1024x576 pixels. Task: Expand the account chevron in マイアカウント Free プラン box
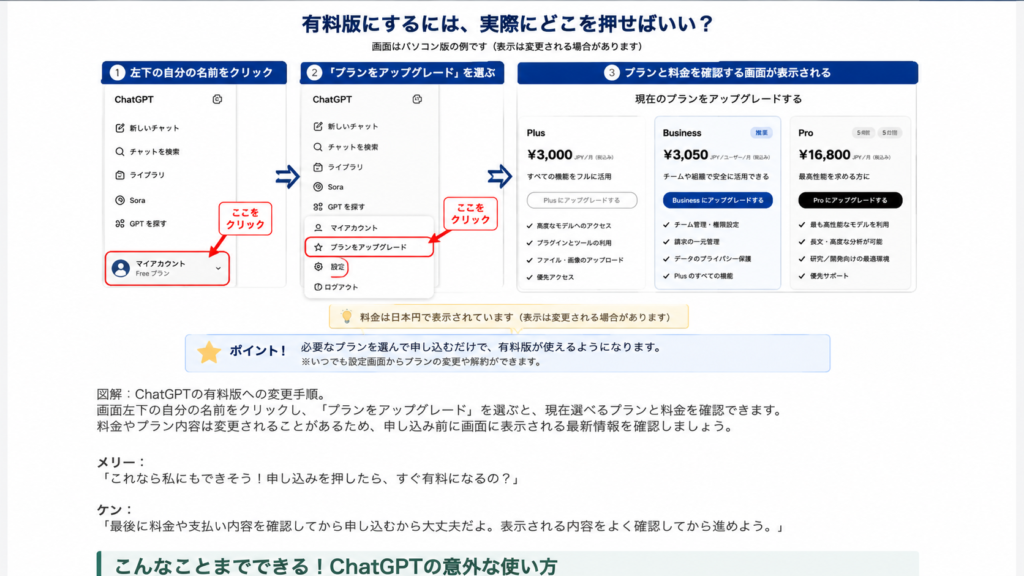(x=218, y=268)
